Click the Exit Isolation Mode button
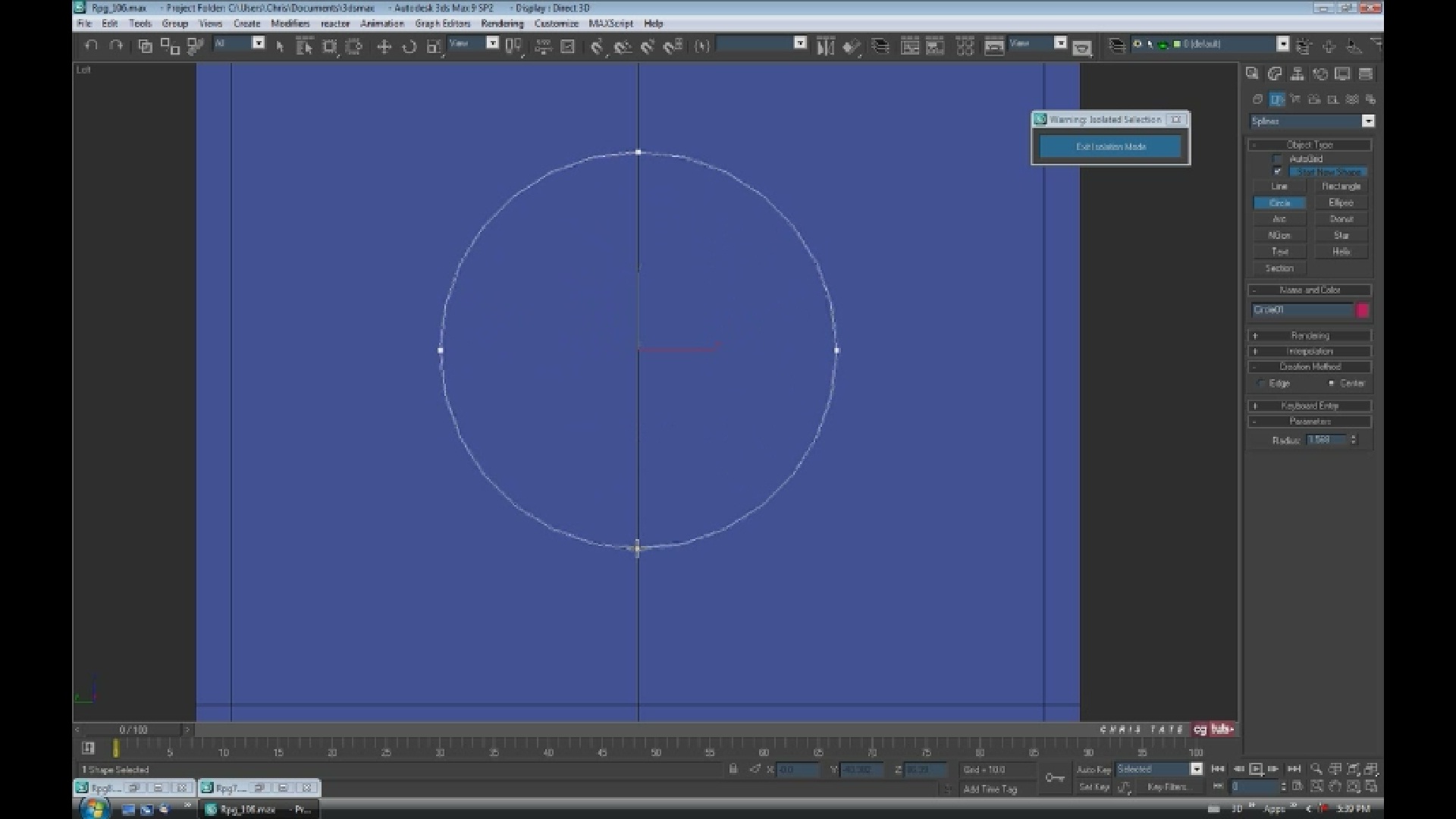This screenshot has height=819, width=1456. (x=1110, y=146)
